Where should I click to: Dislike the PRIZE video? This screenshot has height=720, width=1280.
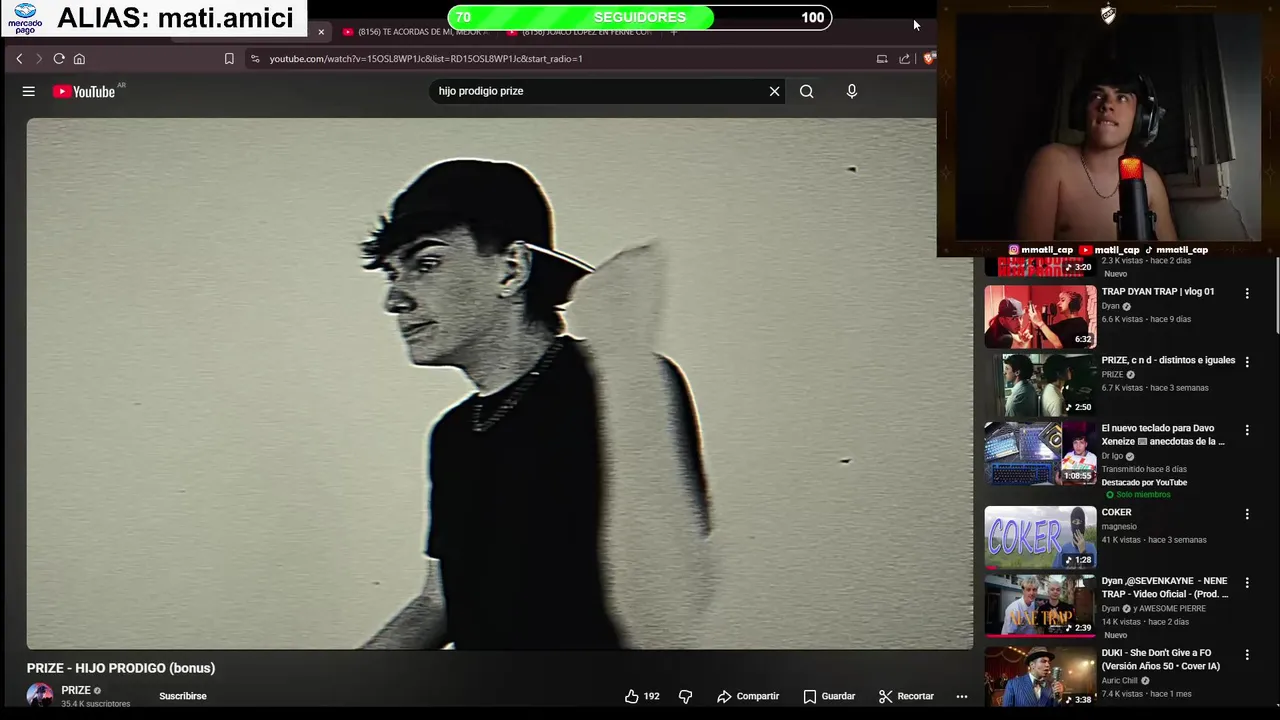(x=686, y=696)
